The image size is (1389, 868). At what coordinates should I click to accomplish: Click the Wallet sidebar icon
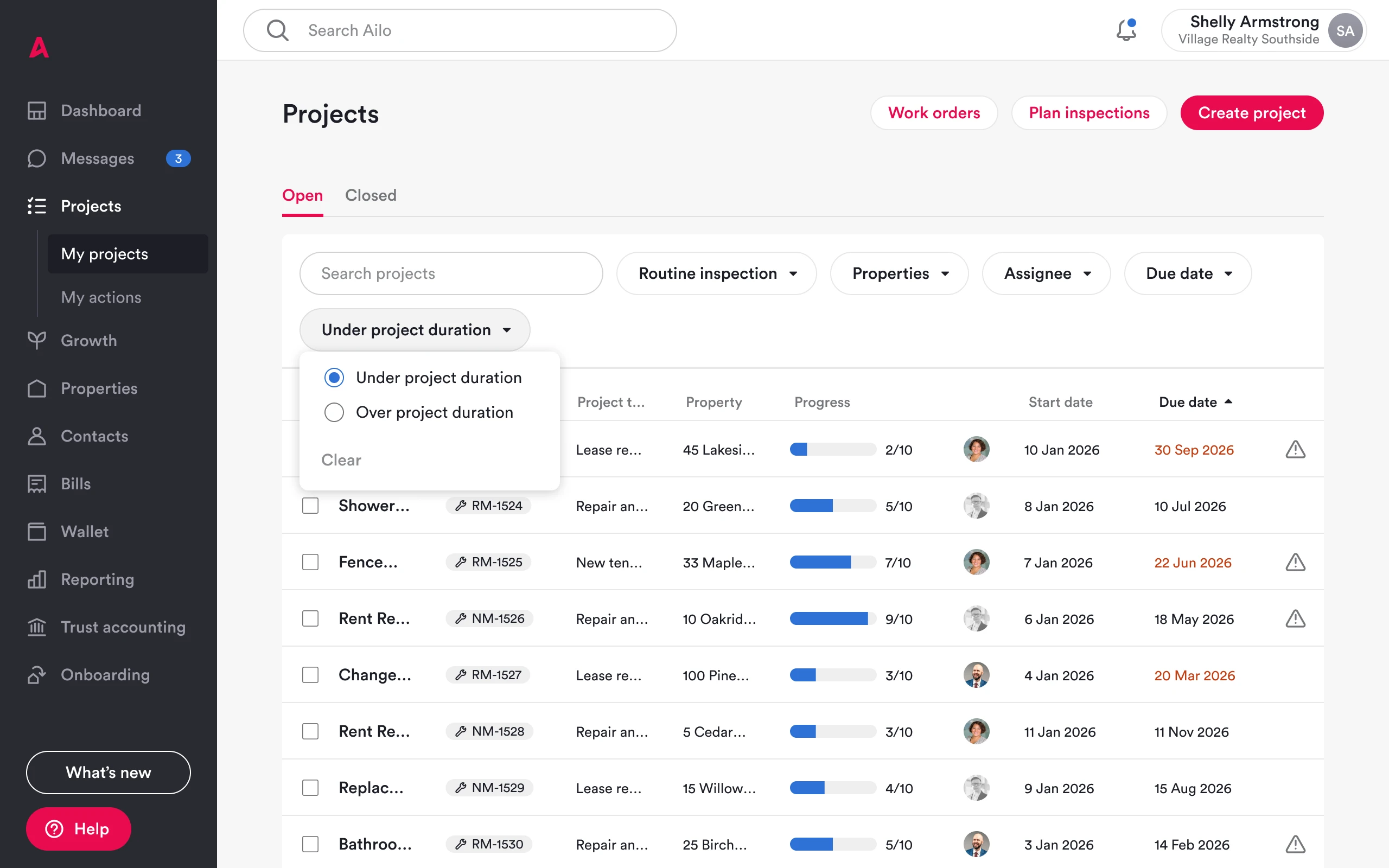(x=37, y=531)
